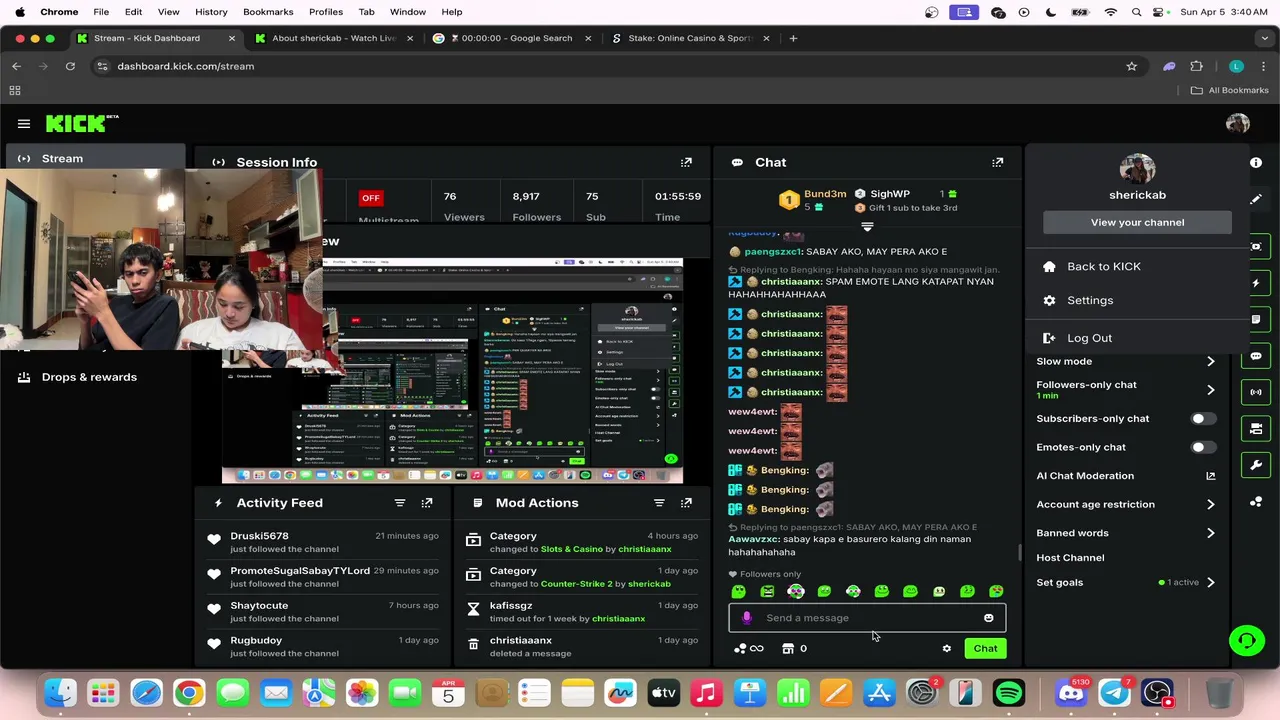The image size is (1280, 720).
Task: Open chat settings gear icon
Action: (946, 649)
